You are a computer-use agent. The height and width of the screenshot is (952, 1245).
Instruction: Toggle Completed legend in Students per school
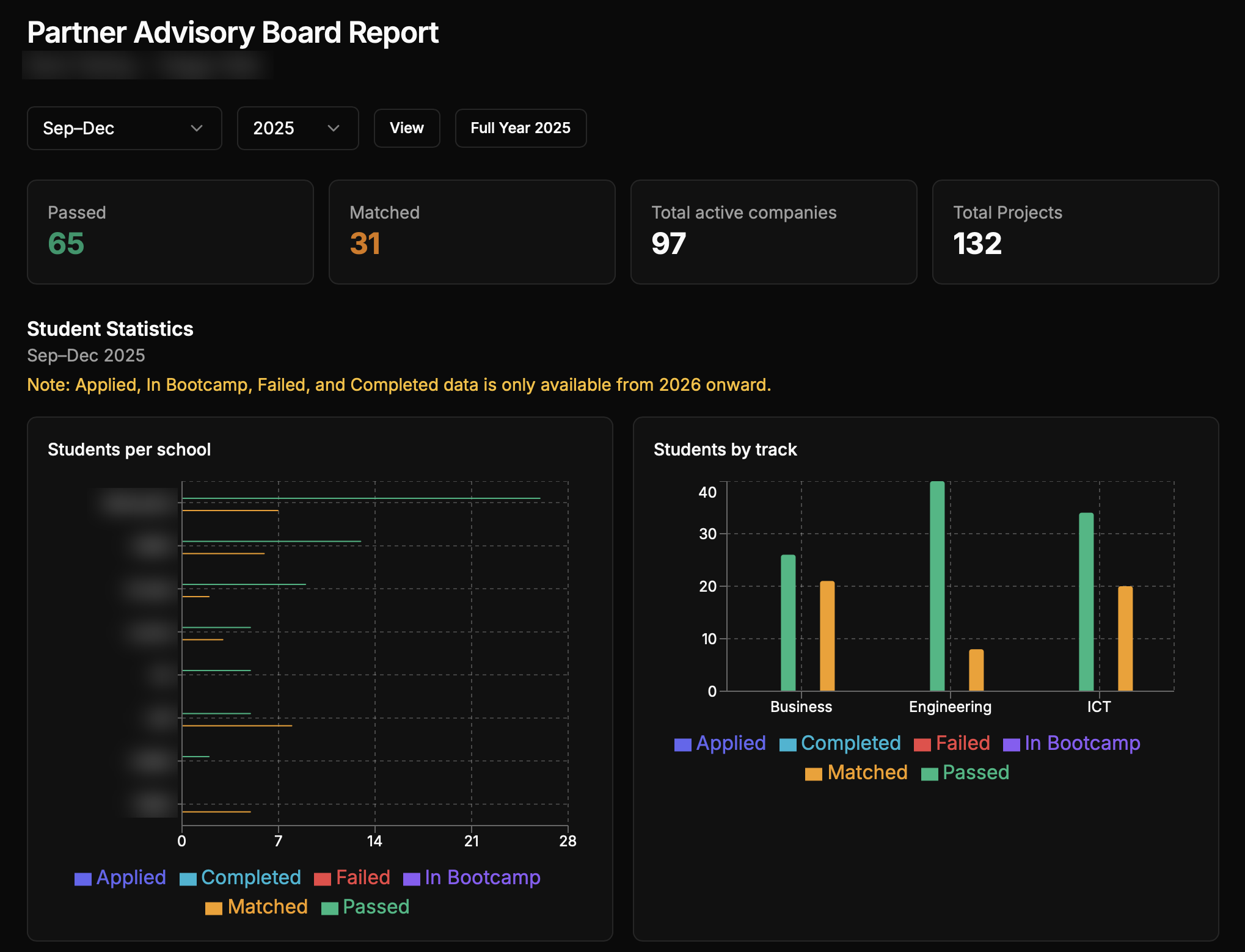coord(241,878)
